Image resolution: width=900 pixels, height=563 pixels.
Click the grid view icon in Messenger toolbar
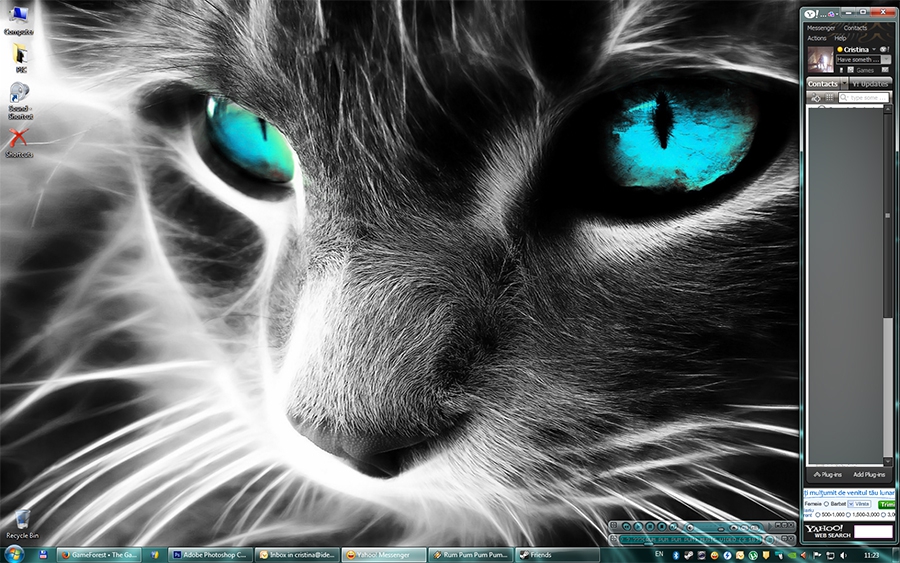(x=829, y=98)
